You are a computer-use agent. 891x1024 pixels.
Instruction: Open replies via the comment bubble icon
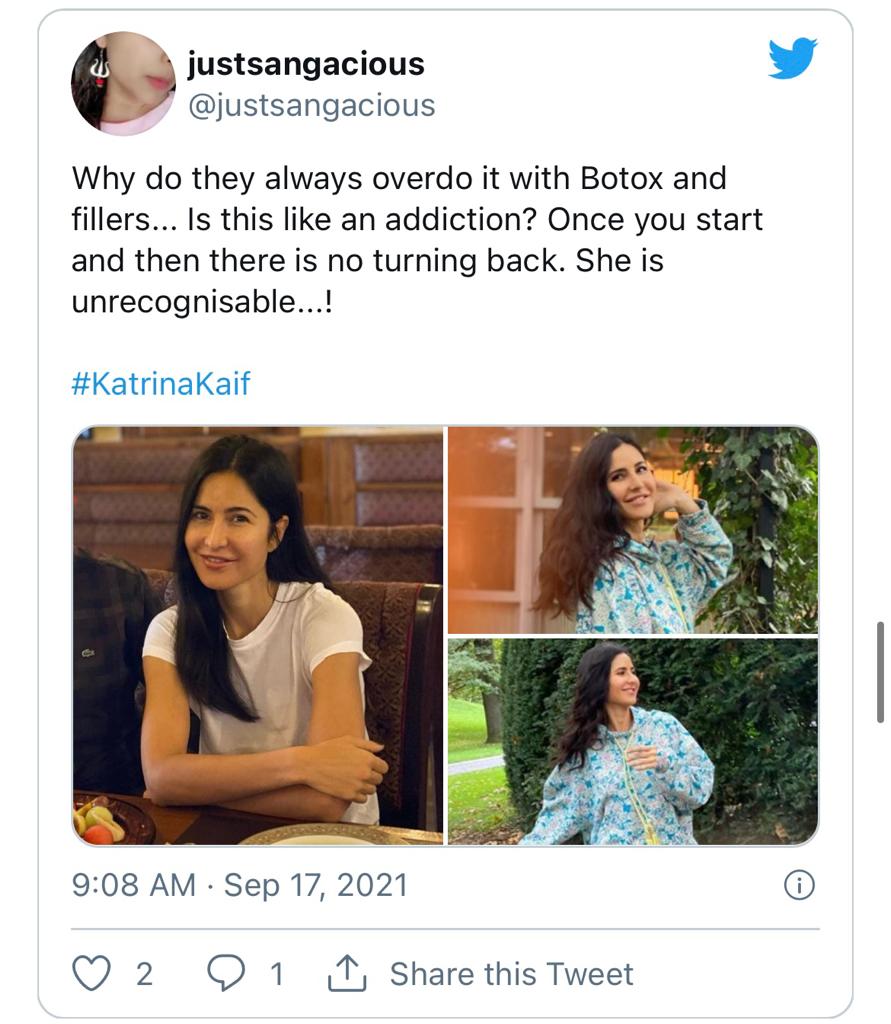(227, 972)
